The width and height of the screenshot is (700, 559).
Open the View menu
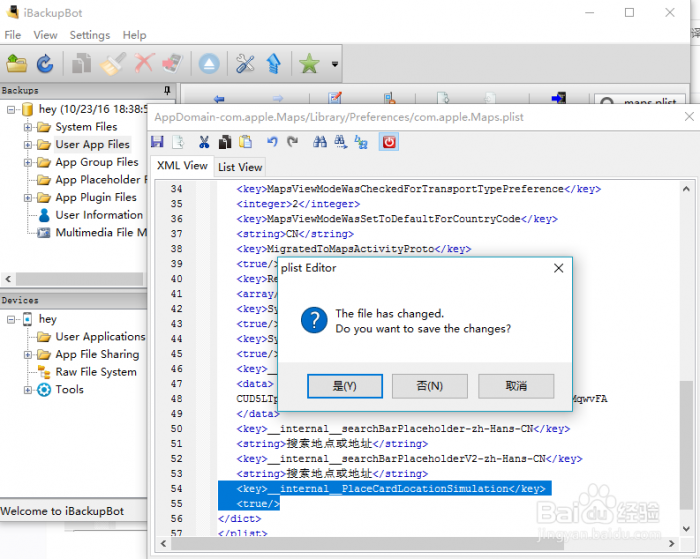pyautogui.click(x=45, y=35)
